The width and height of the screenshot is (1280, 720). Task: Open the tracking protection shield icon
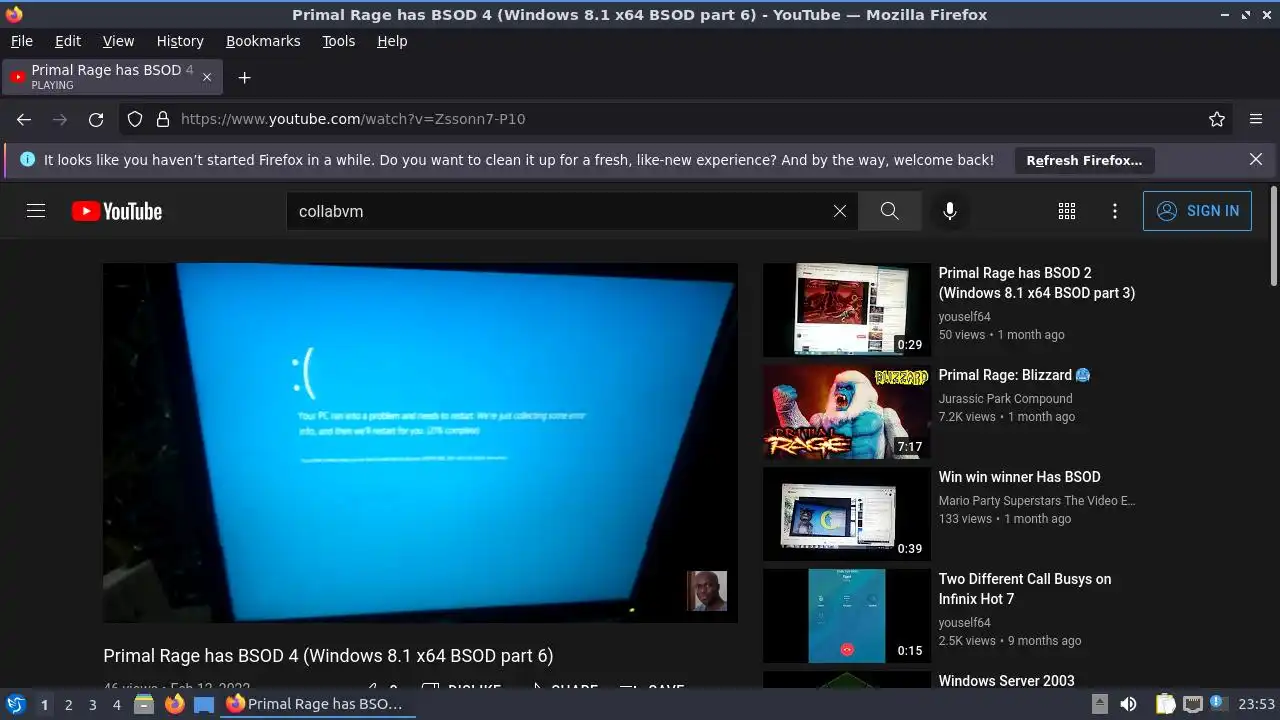(135, 119)
